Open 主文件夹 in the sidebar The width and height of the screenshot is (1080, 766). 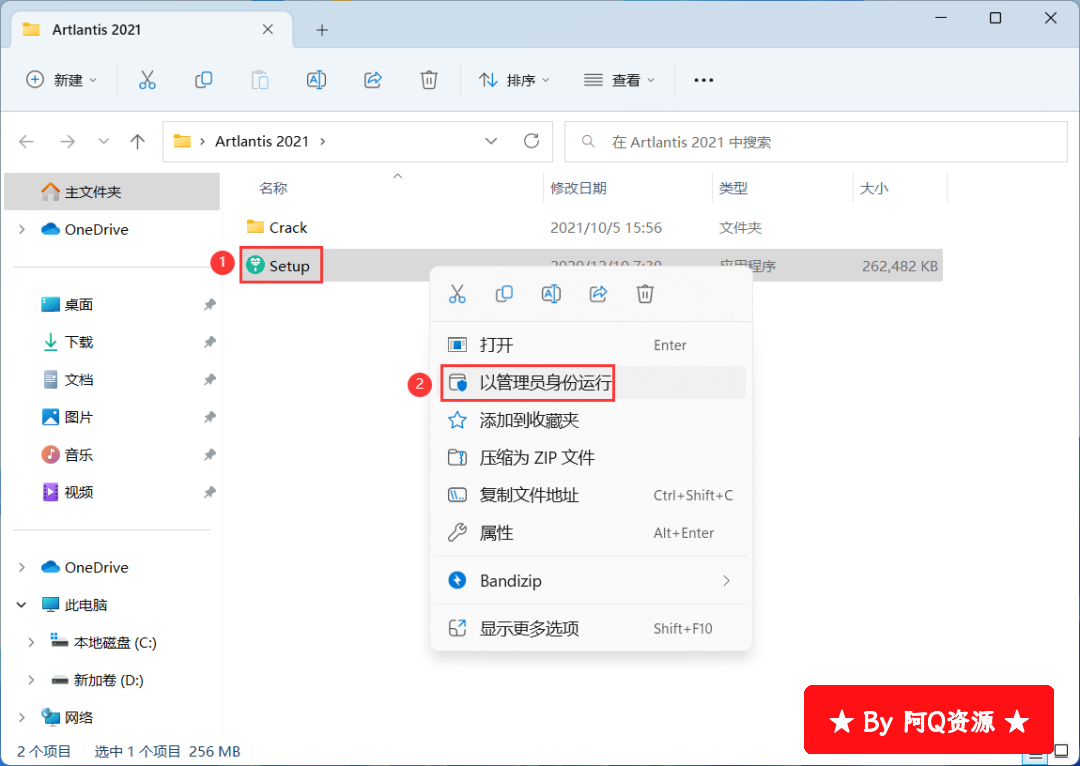click(112, 192)
